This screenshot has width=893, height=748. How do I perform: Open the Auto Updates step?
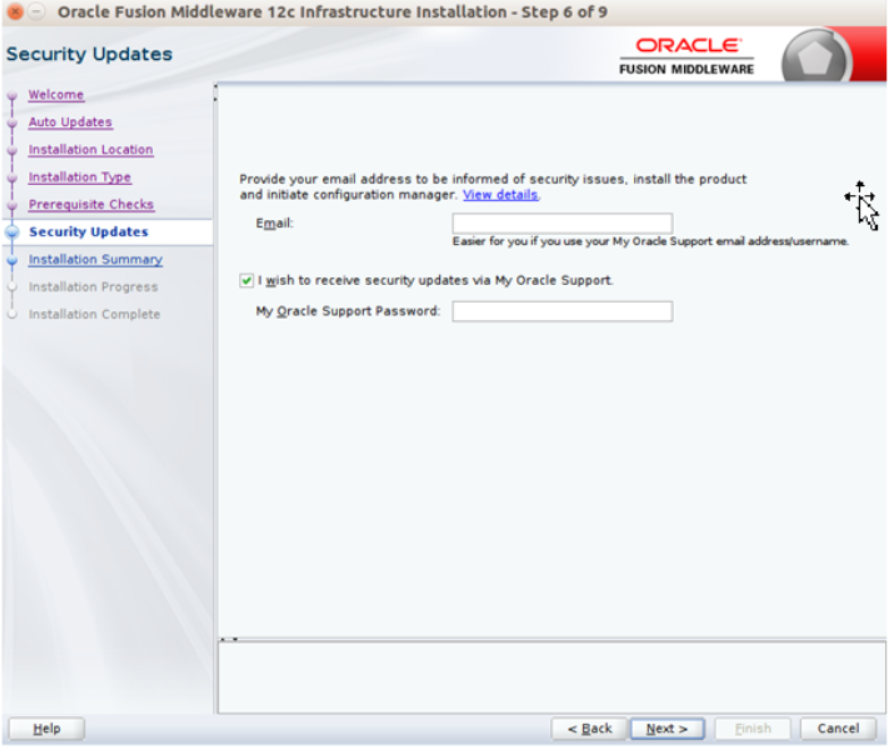68,121
